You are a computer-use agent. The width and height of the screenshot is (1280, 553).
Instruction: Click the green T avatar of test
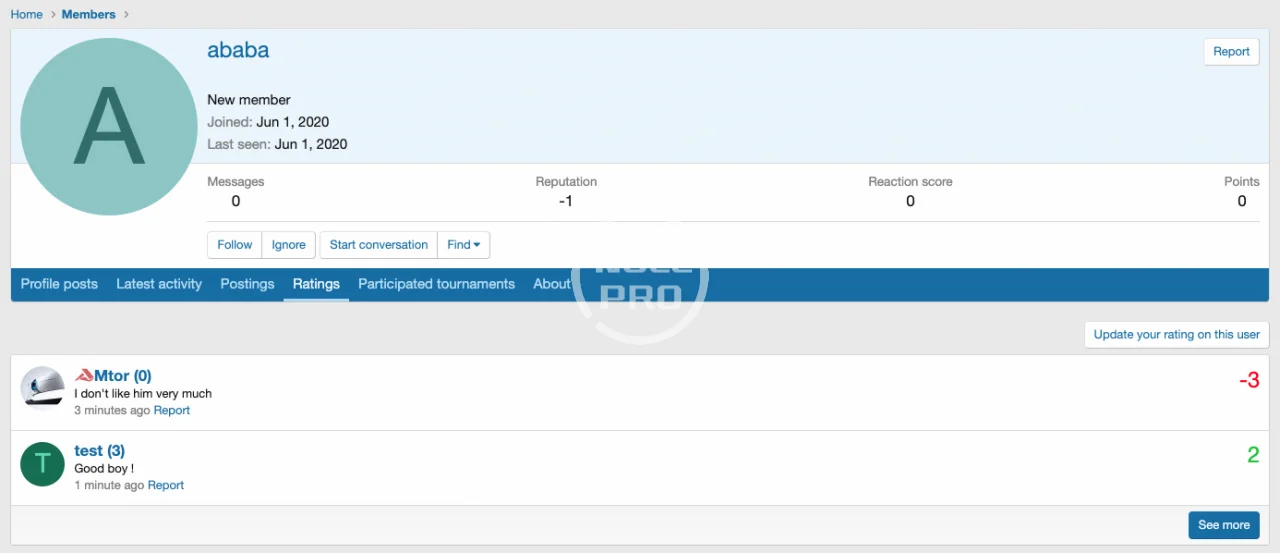coord(42,464)
